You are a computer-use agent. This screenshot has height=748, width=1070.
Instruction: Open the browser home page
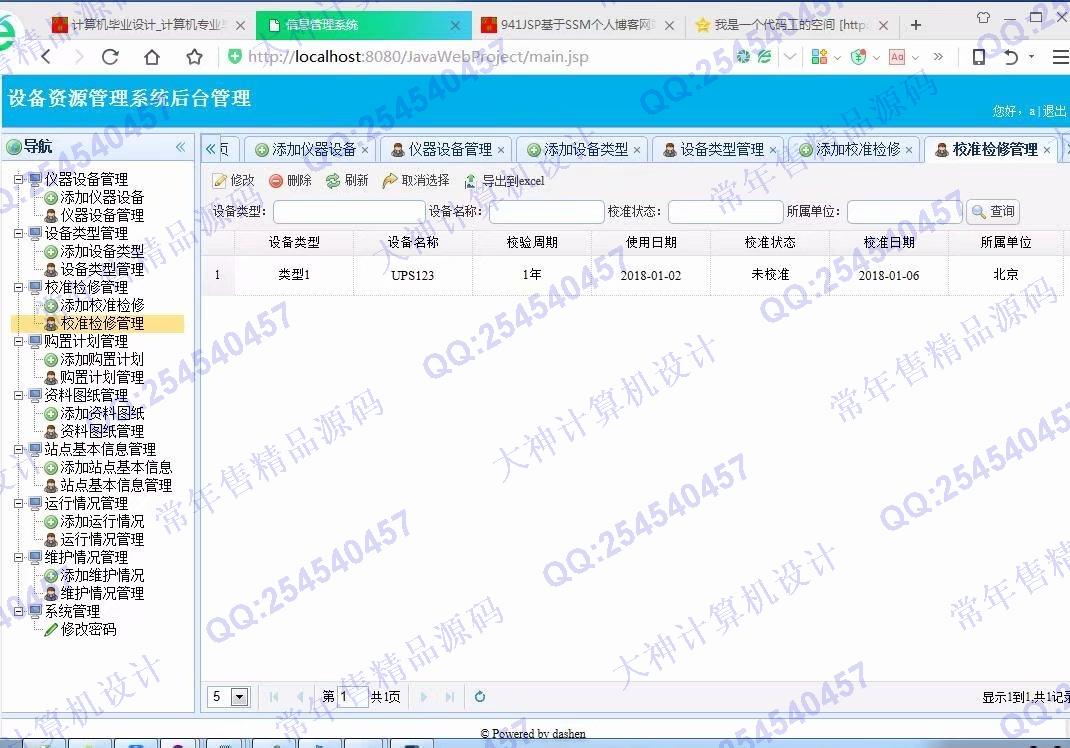(x=152, y=57)
